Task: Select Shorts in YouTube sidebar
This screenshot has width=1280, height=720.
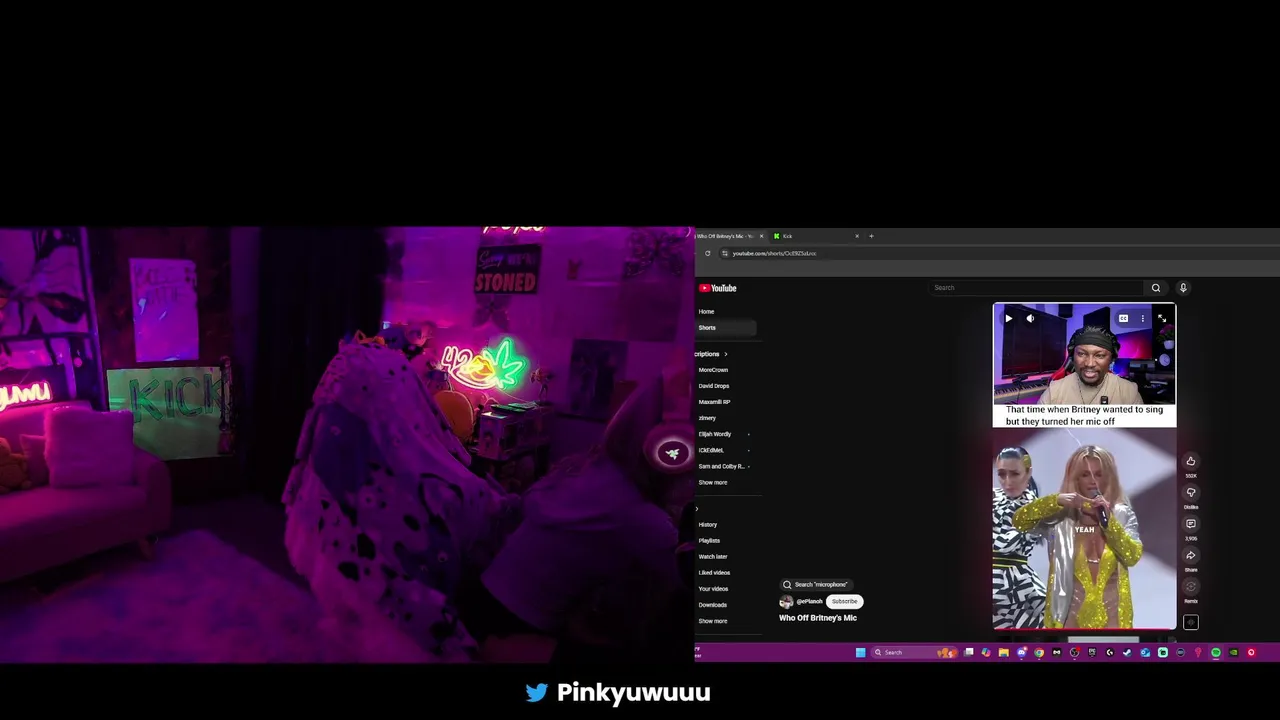Action: (725, 328)
